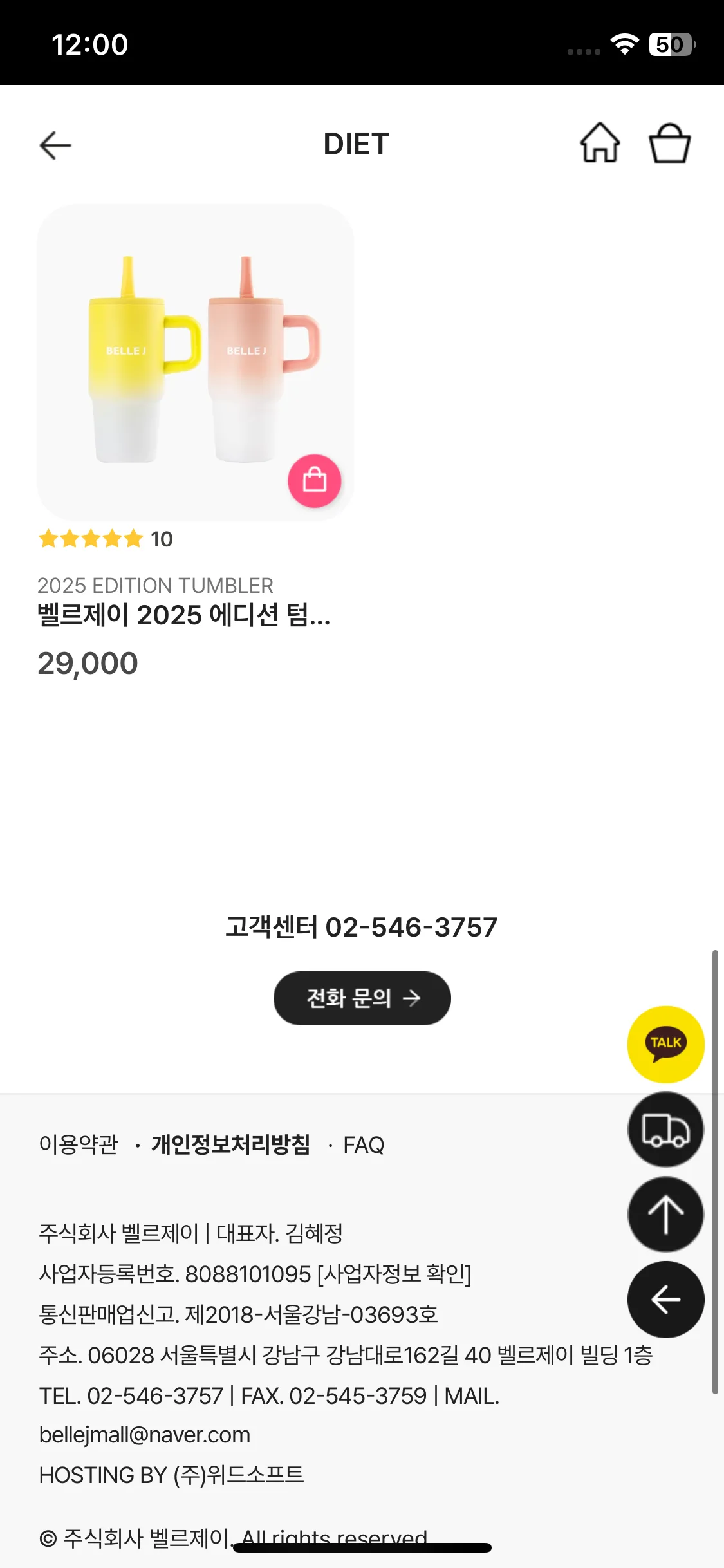
Task: Open KakaoTalk chat floating button
Action: pyautogui.click(x=665, y=1043)
